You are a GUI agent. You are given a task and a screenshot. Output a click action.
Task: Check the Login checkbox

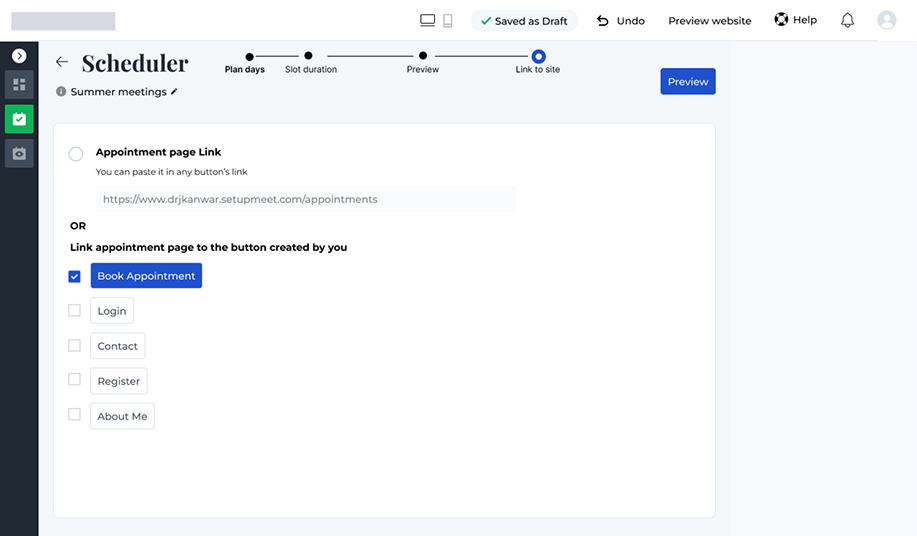coord(75,310)
